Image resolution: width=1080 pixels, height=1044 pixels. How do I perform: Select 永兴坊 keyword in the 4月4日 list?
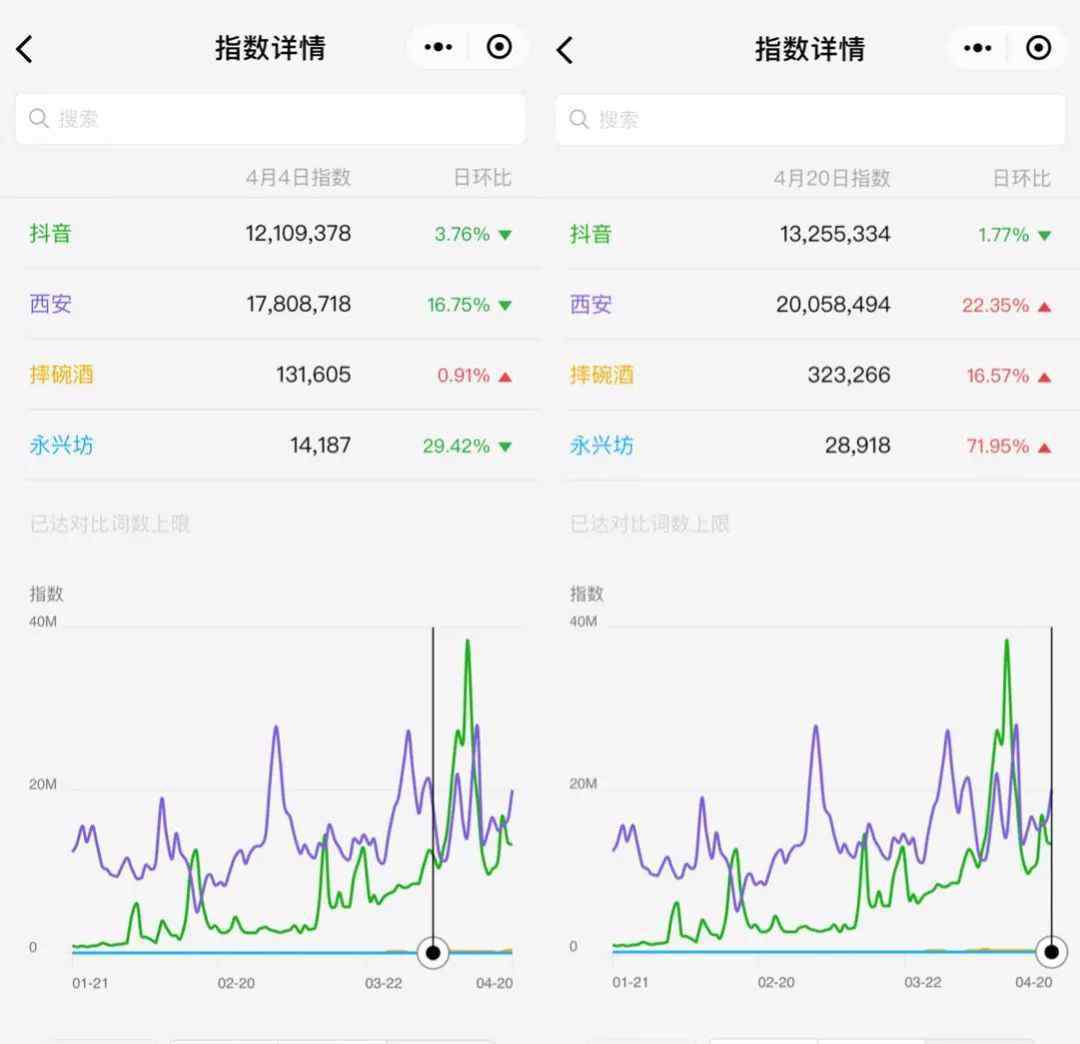(61, 445)
